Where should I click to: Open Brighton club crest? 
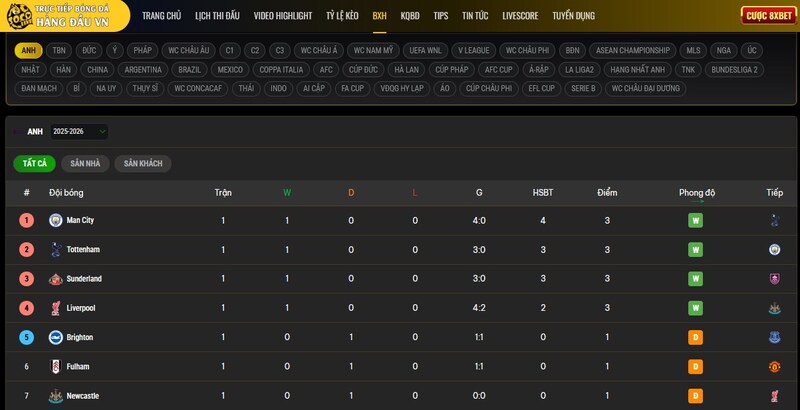pos(56,337)
